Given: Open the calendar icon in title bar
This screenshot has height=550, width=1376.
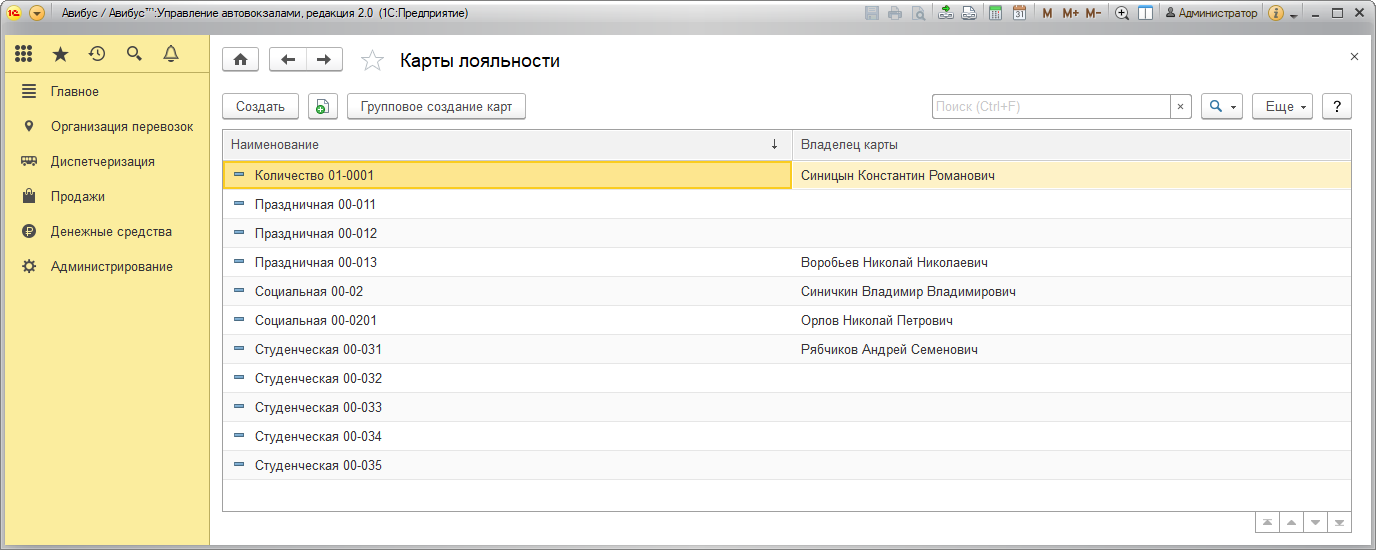Looking at the screenshot, I should pyautogui.click(x=1019, y=14).
